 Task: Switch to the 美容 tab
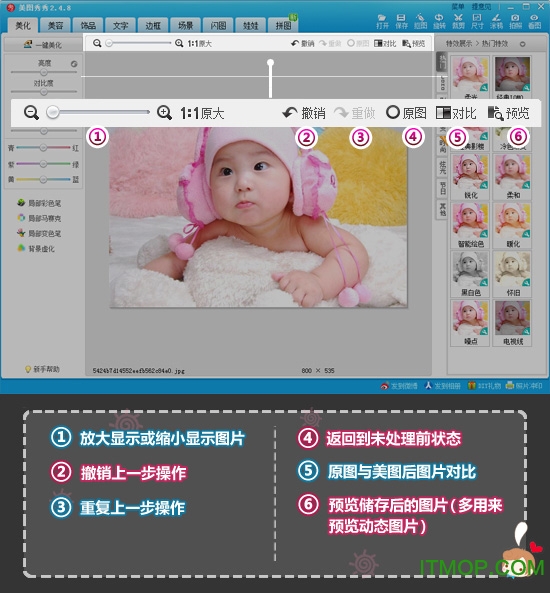55,25
